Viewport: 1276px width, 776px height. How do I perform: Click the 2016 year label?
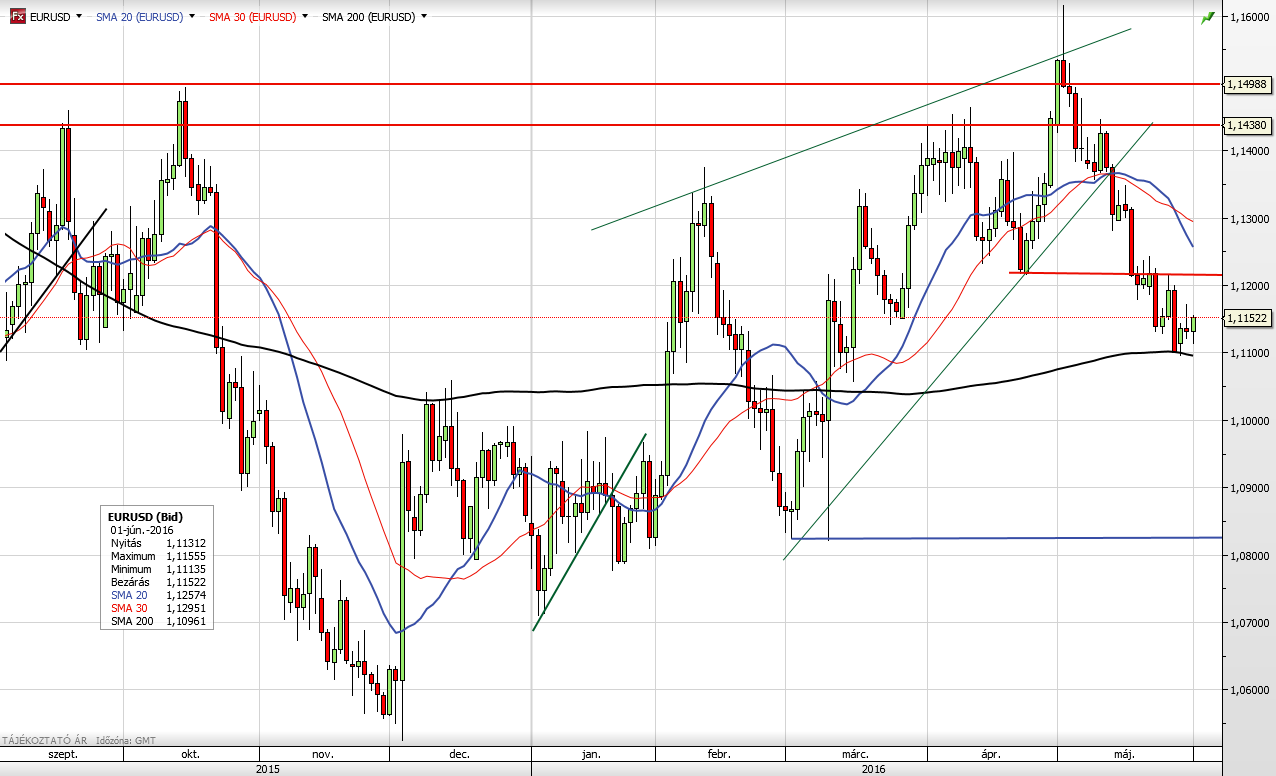pos(873,769)
